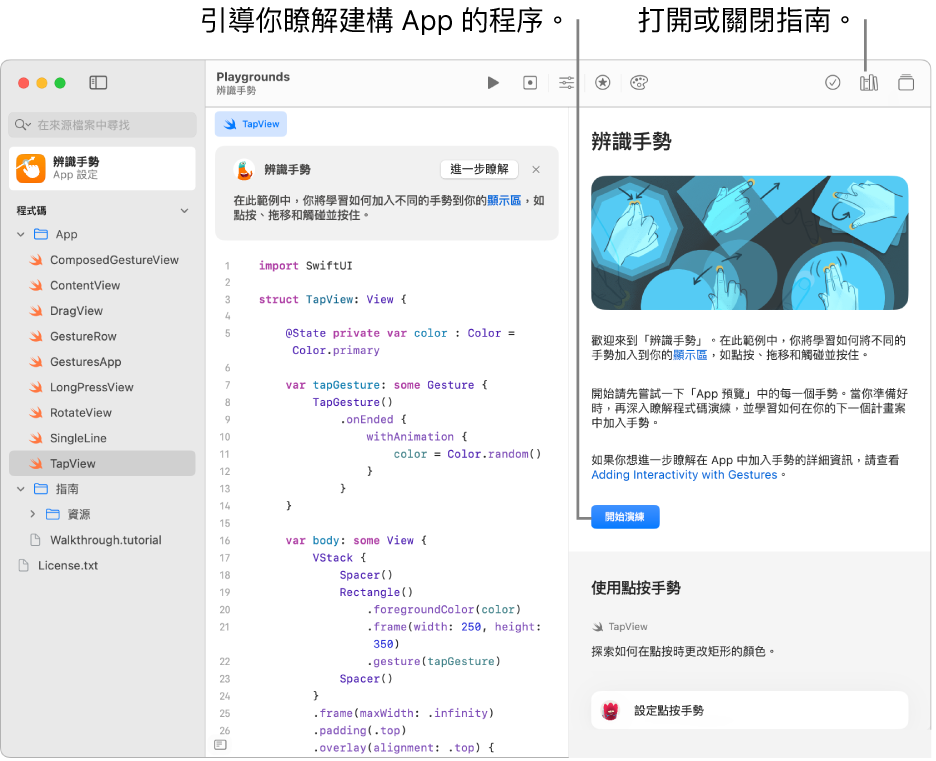Image resolution: width=936 pixels, height=761 pixels.
Task: Toggle the guide books icon
Action: [869, 82]
